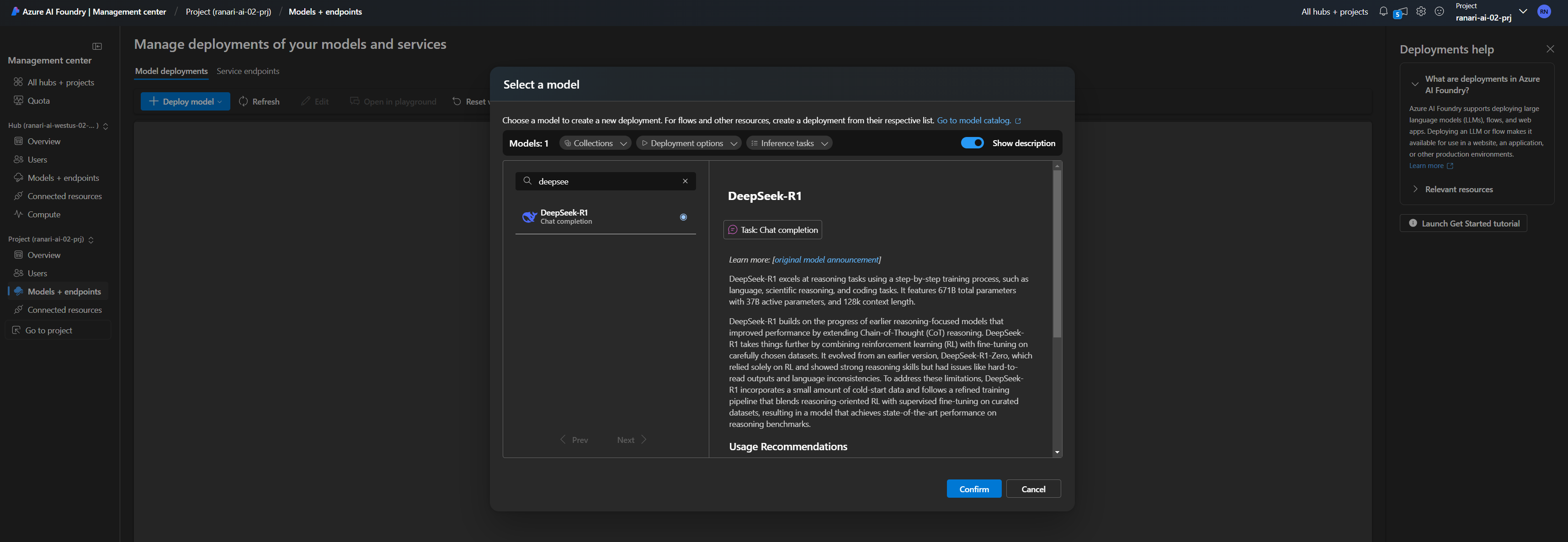Click the Confirm button
Screen dimensions: 1568x542
(x=973, y=489)
